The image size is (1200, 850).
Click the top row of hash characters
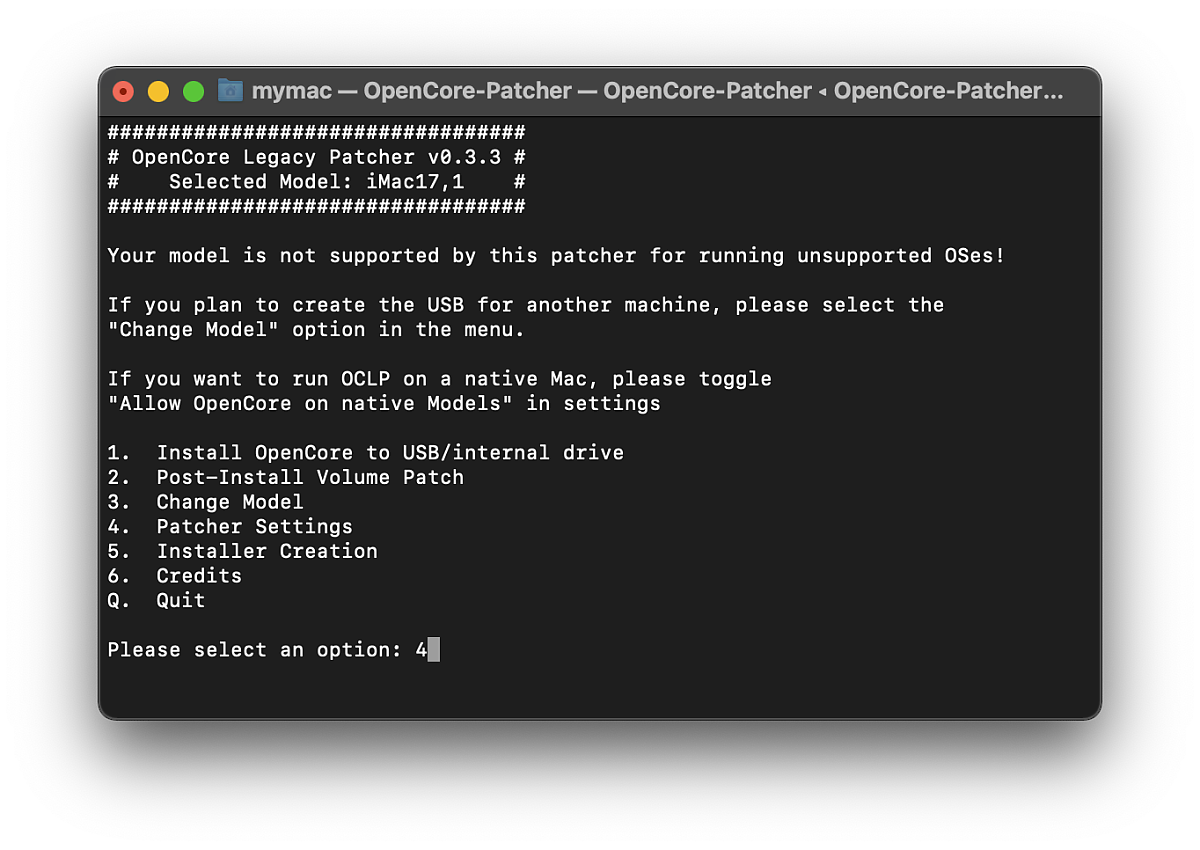point(316,132)
